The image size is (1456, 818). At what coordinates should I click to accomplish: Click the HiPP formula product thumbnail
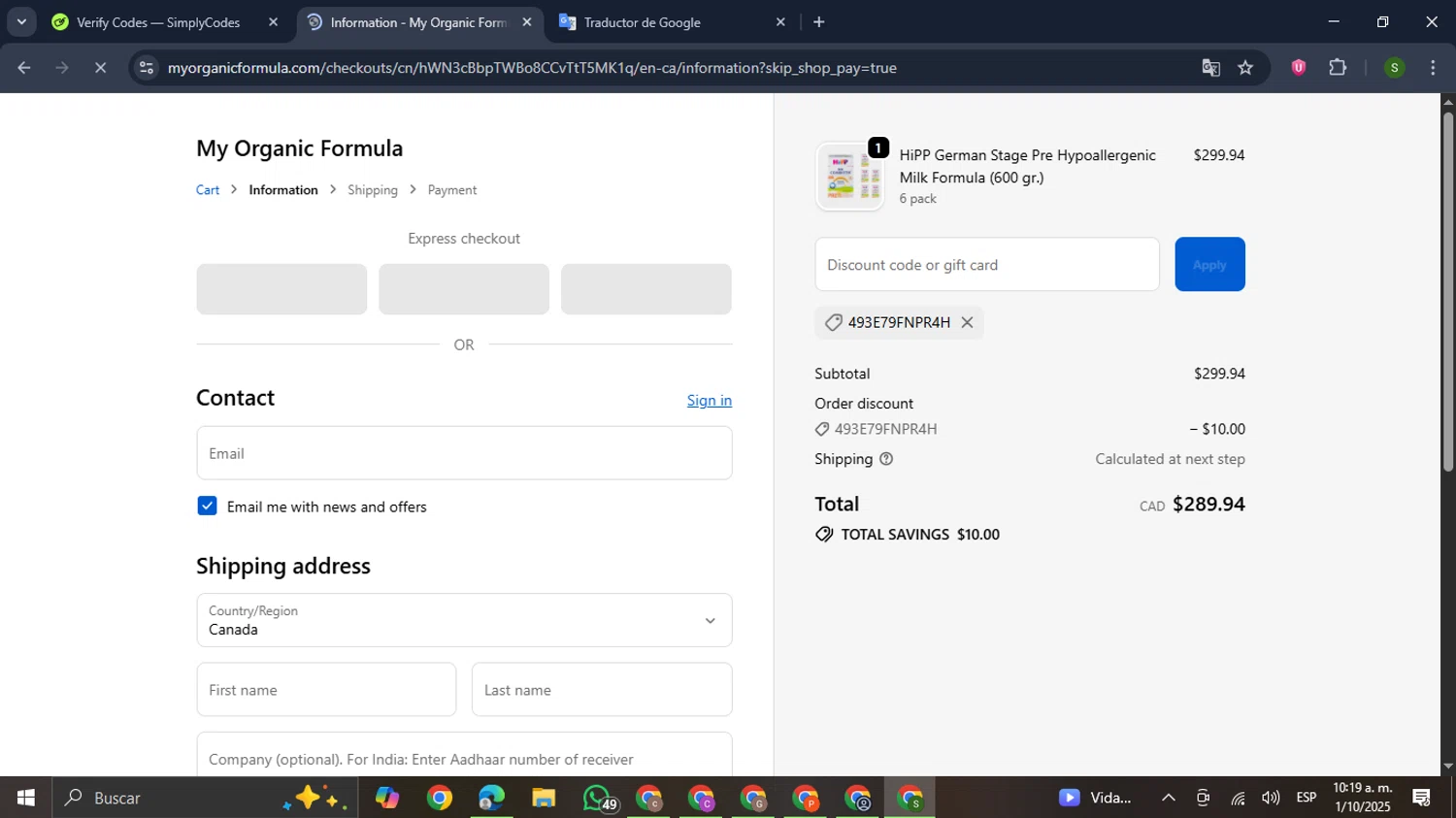849,177
